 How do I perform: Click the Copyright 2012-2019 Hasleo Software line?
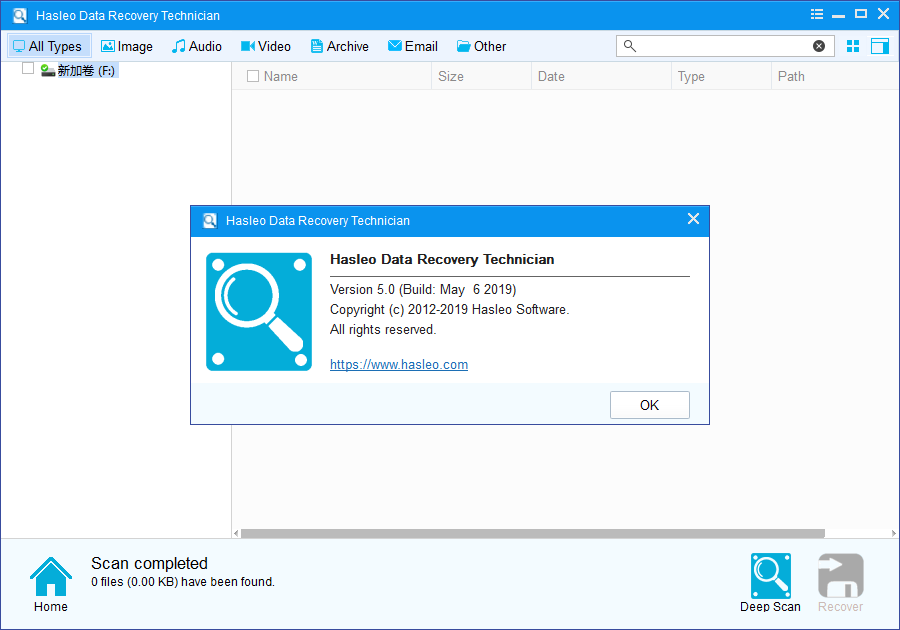(449, 310)
